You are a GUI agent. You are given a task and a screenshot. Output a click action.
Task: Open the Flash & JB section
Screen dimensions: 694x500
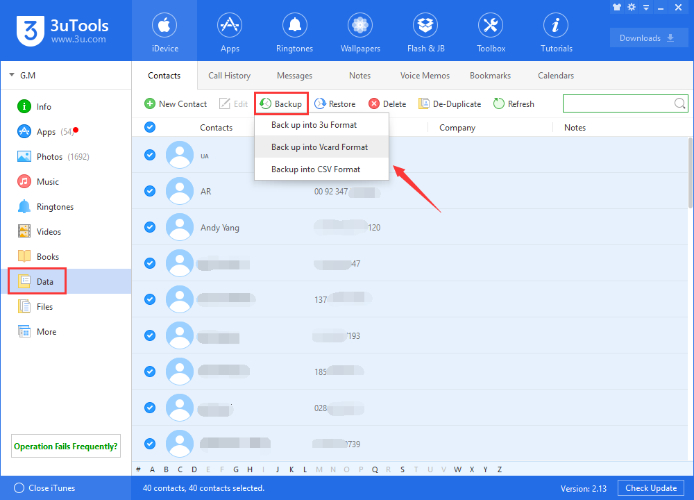[425, 33]
